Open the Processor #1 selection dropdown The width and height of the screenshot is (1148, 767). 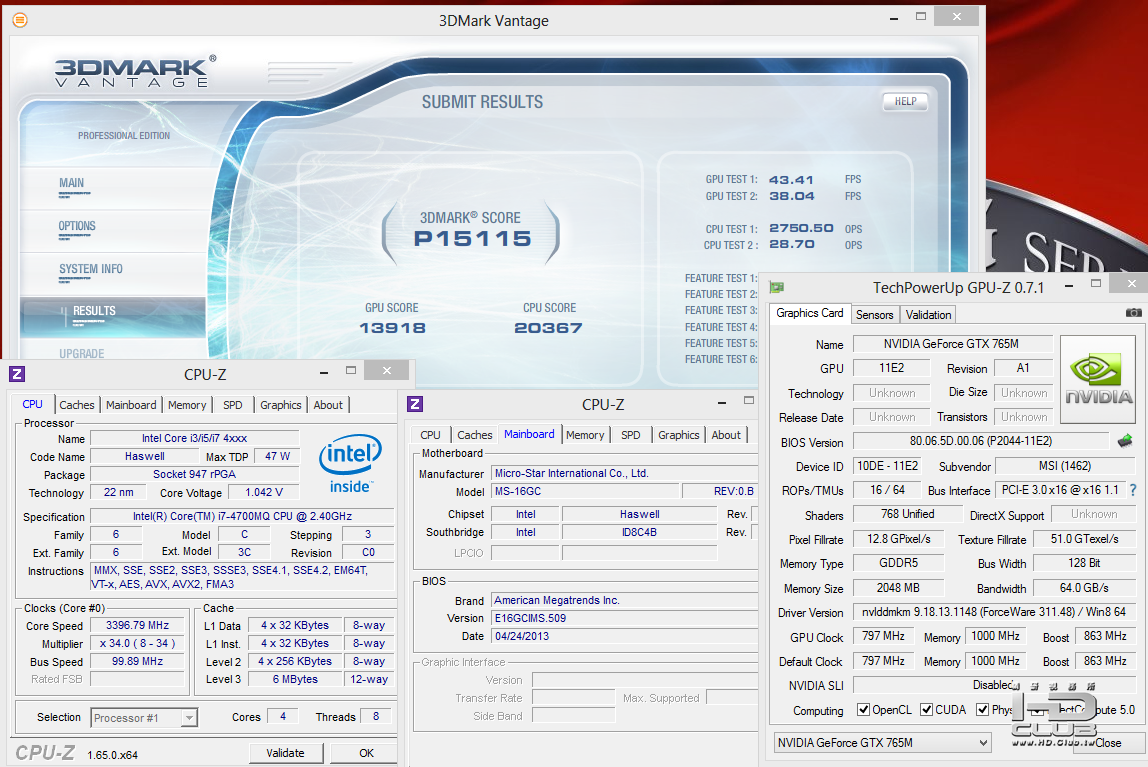point(145,717)
